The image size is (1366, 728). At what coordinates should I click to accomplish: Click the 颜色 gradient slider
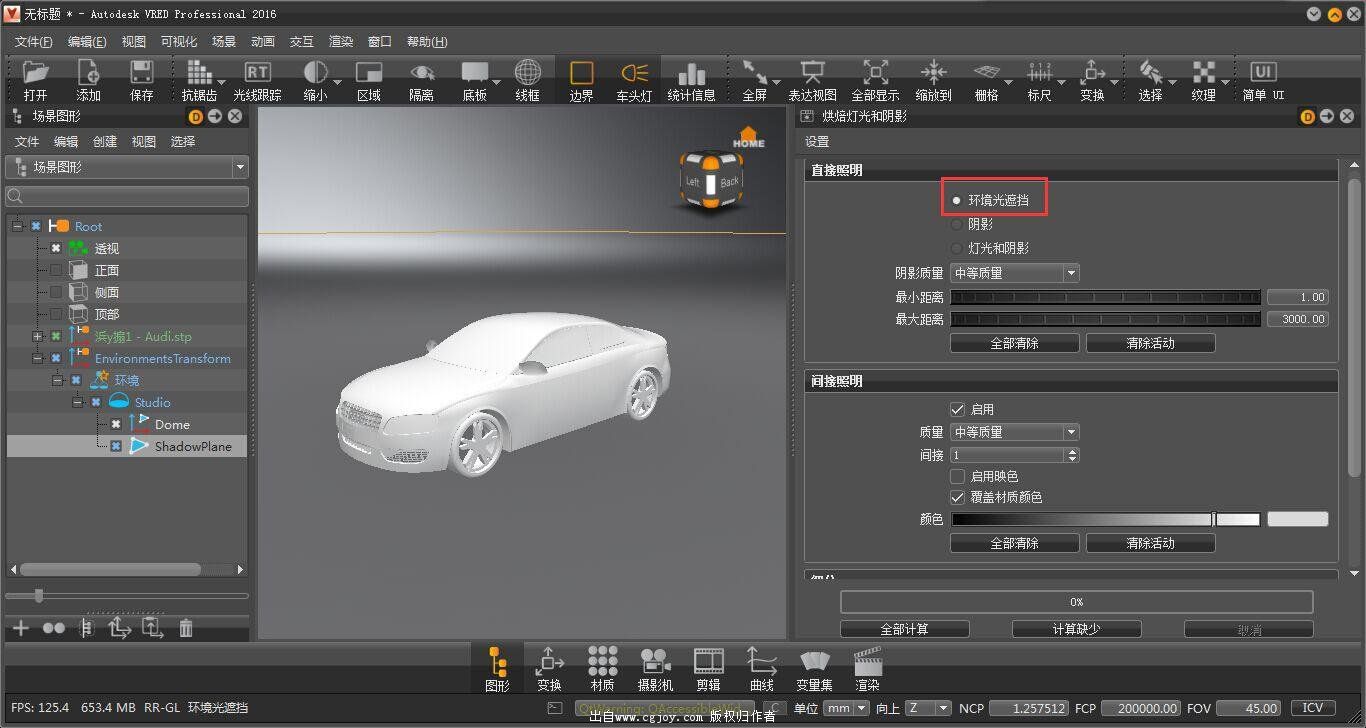click(1105, 519)
